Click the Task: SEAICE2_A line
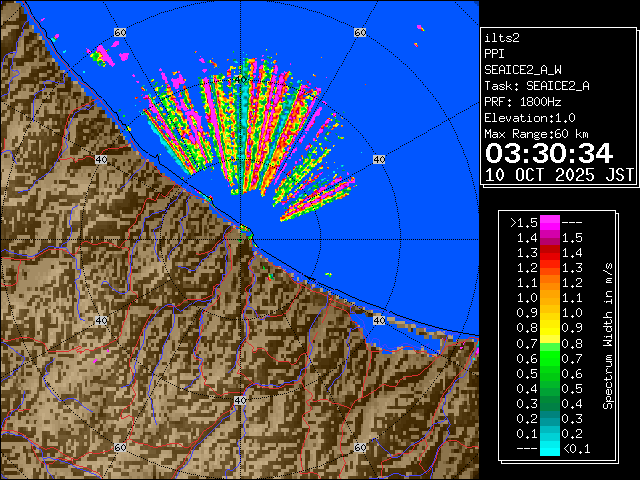640x480 pixels. click(x=536, y=86)
